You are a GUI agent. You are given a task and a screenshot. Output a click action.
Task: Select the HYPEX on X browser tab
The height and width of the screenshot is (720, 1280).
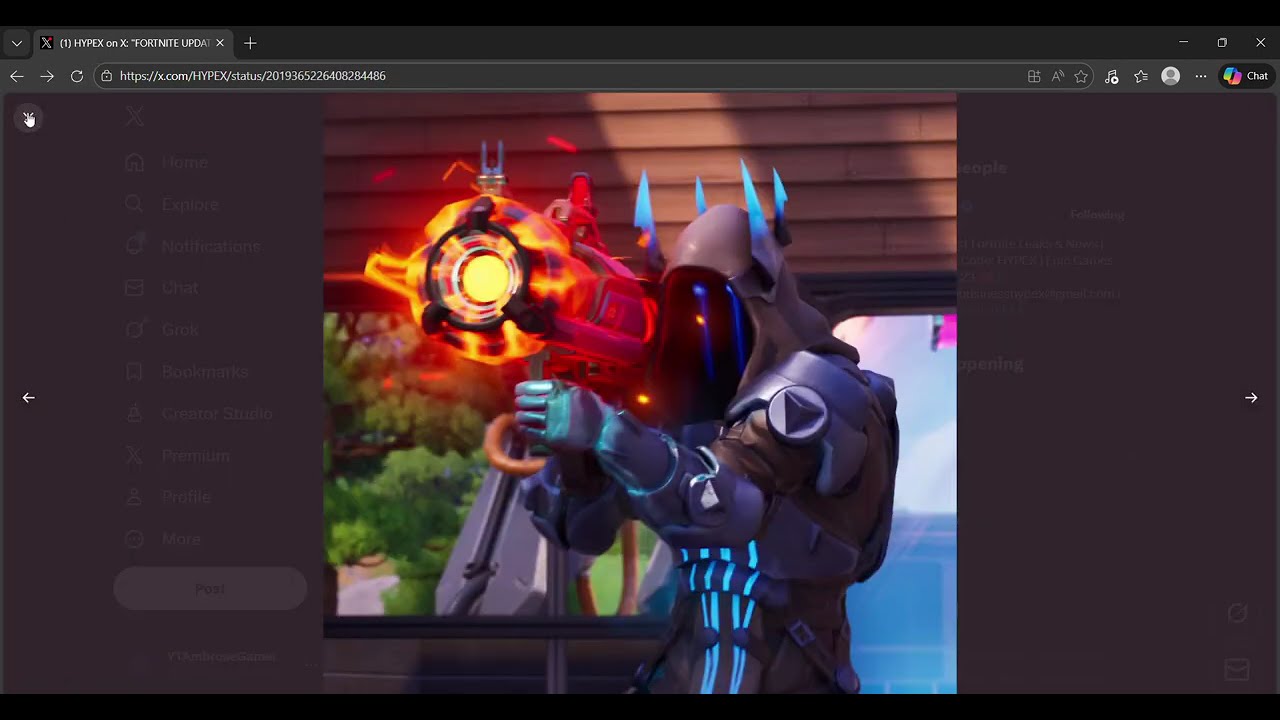pyautogui.click(x=132, y=43)
